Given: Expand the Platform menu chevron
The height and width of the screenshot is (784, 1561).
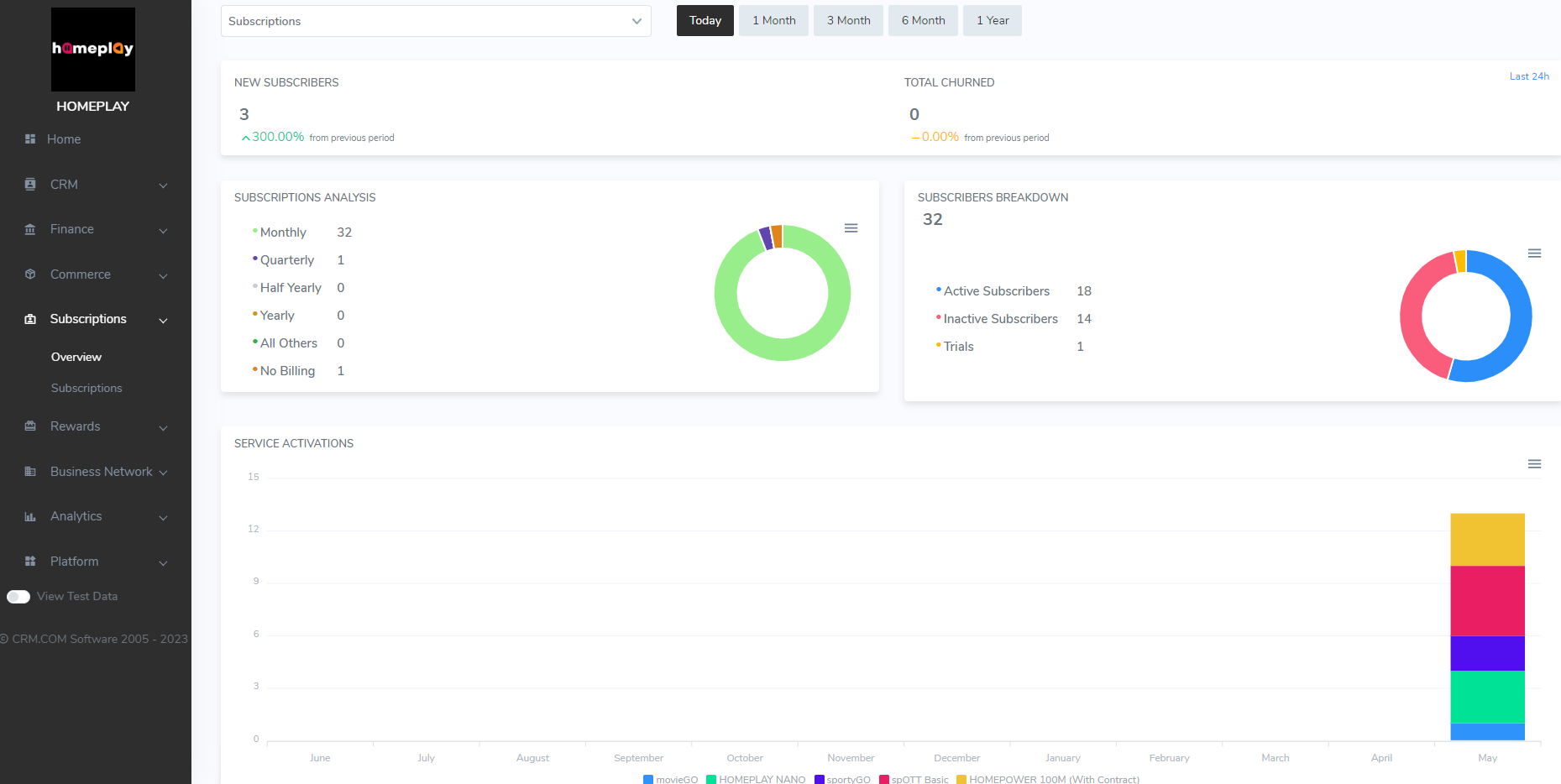Looking at the screenshot, I should click(x=163, y=562).
